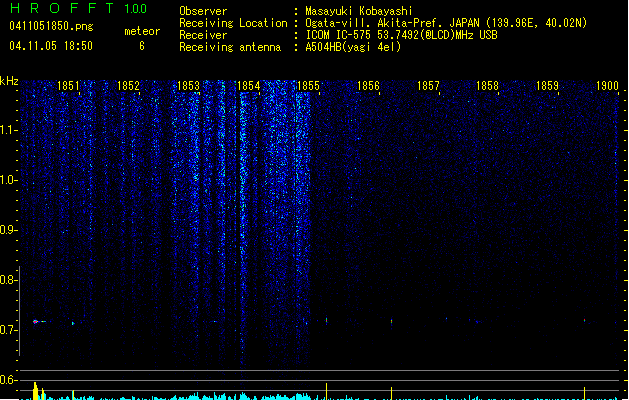The width and height of the screenshot is (629, 400).
Task: Click the 1855 time marker
Action: coord(308,86)
